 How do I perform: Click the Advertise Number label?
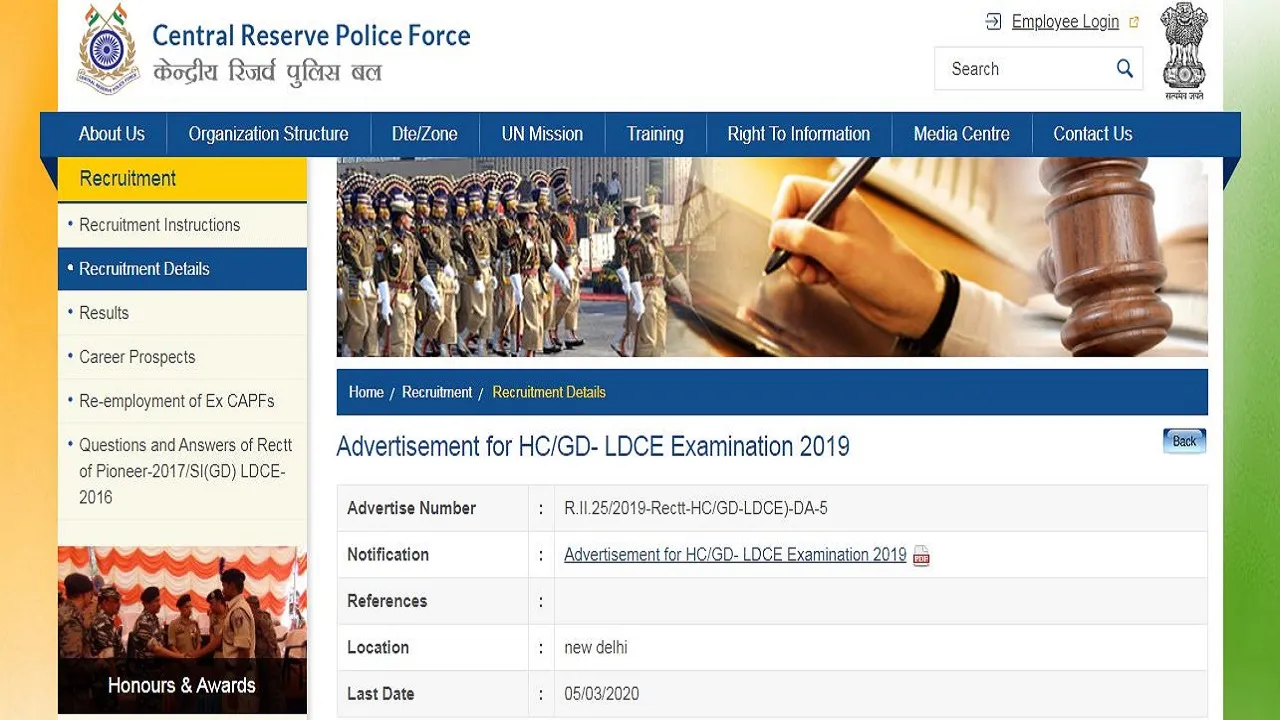[411, 508]
